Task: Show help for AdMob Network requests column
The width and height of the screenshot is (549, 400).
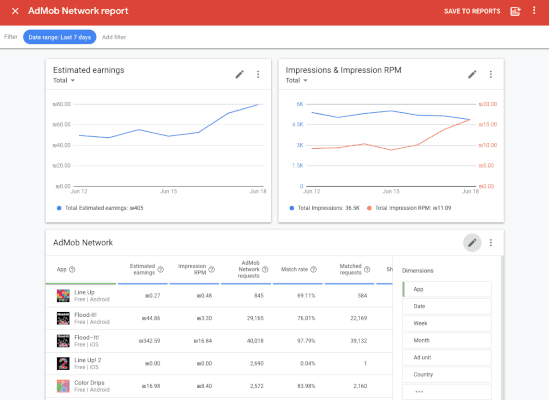Action: [x=265, y=269]
